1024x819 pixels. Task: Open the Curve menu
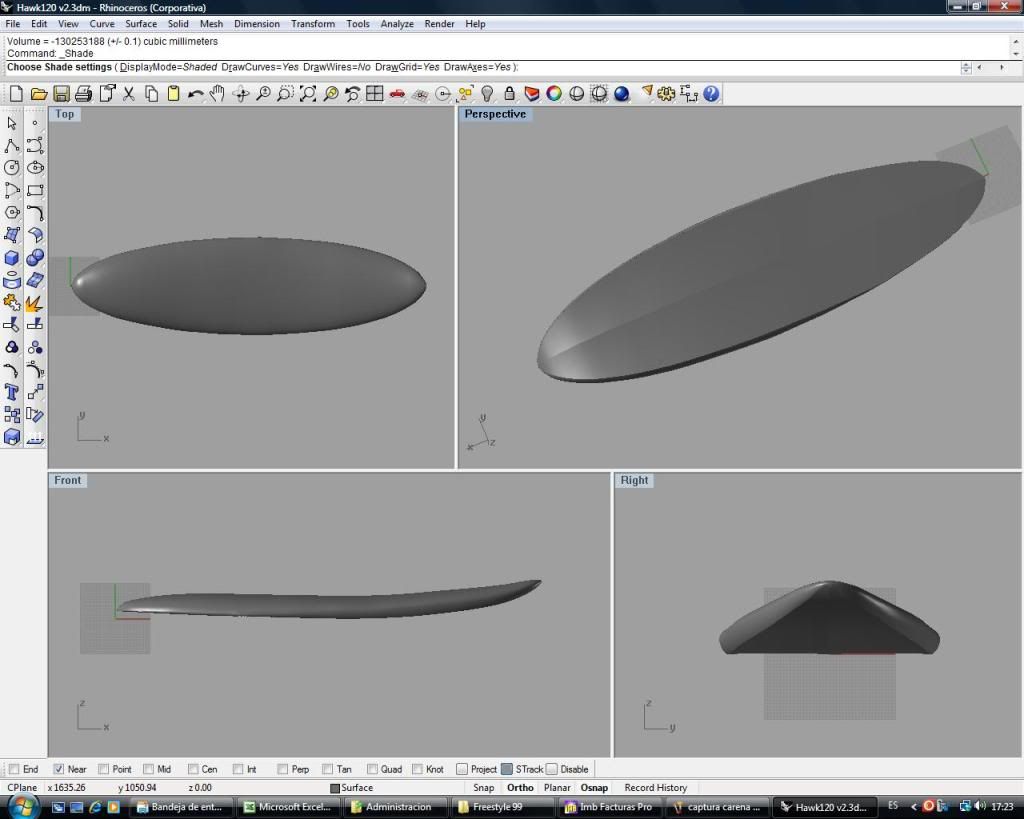coord(102,24)
